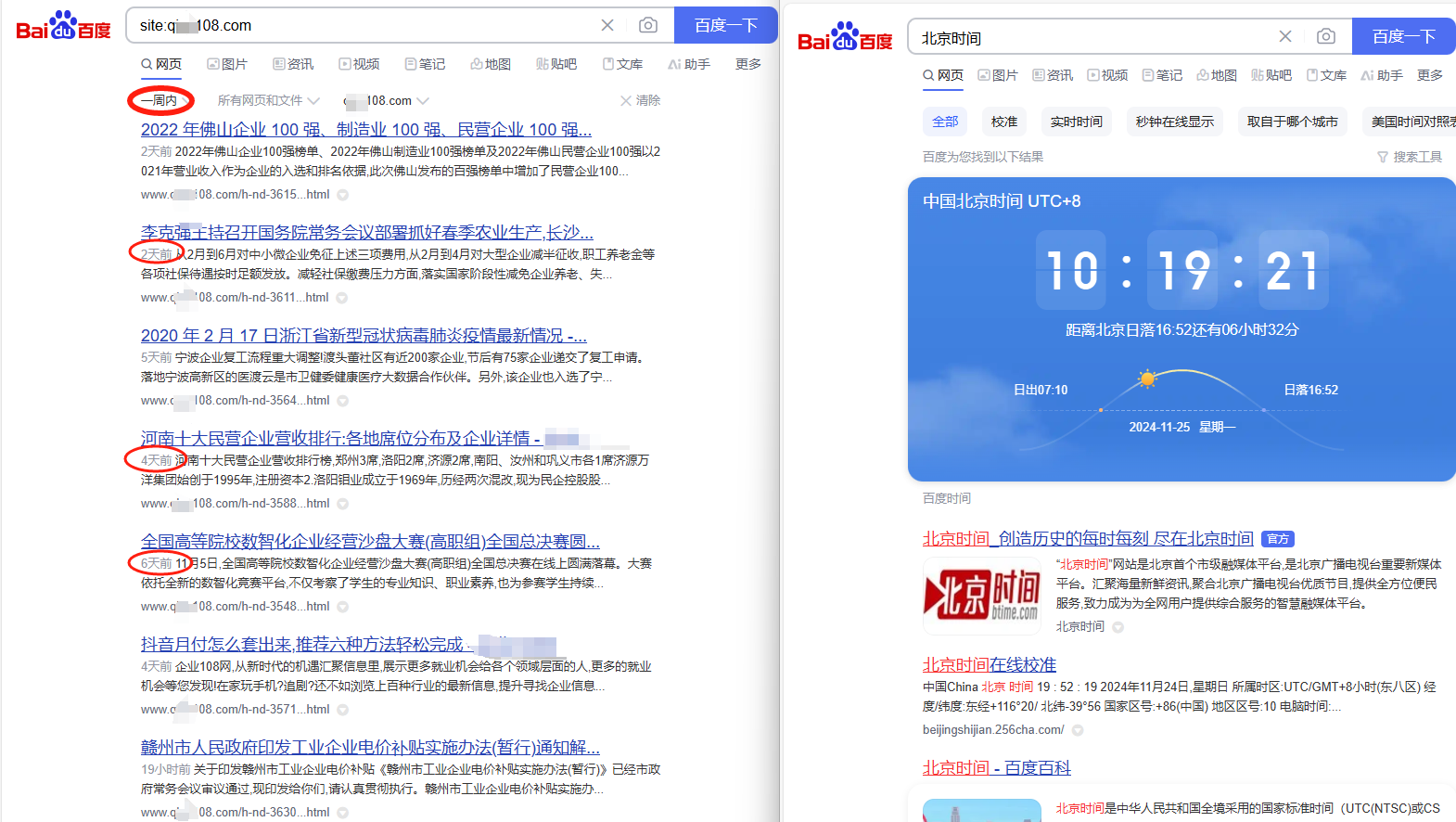
Task: Select the 全部 filter chip
Action: tap(945, 122)
